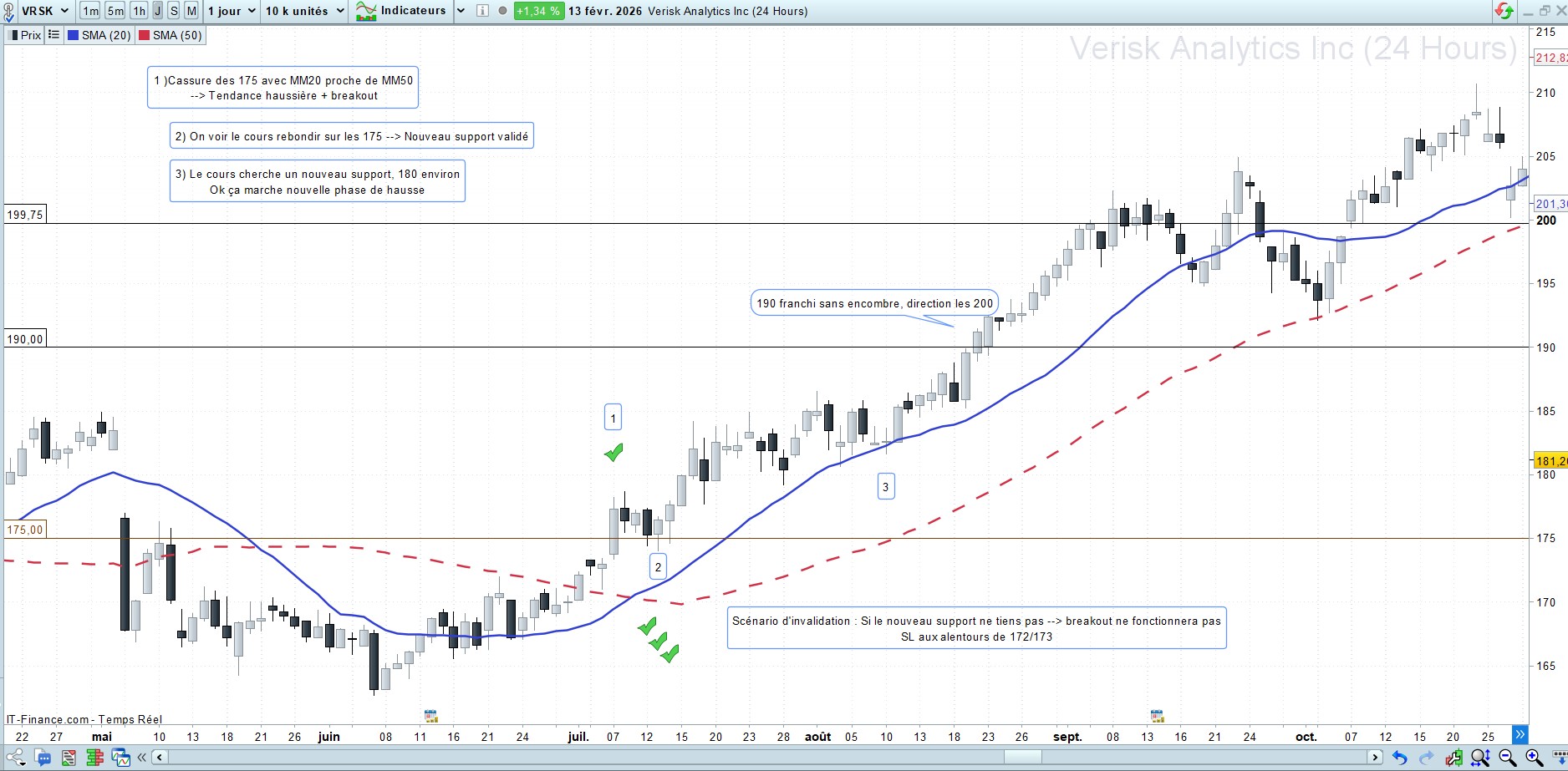Click the calendar event icon near June 11
Viewport: 1568px width, 771px height.
pos(431,716)
